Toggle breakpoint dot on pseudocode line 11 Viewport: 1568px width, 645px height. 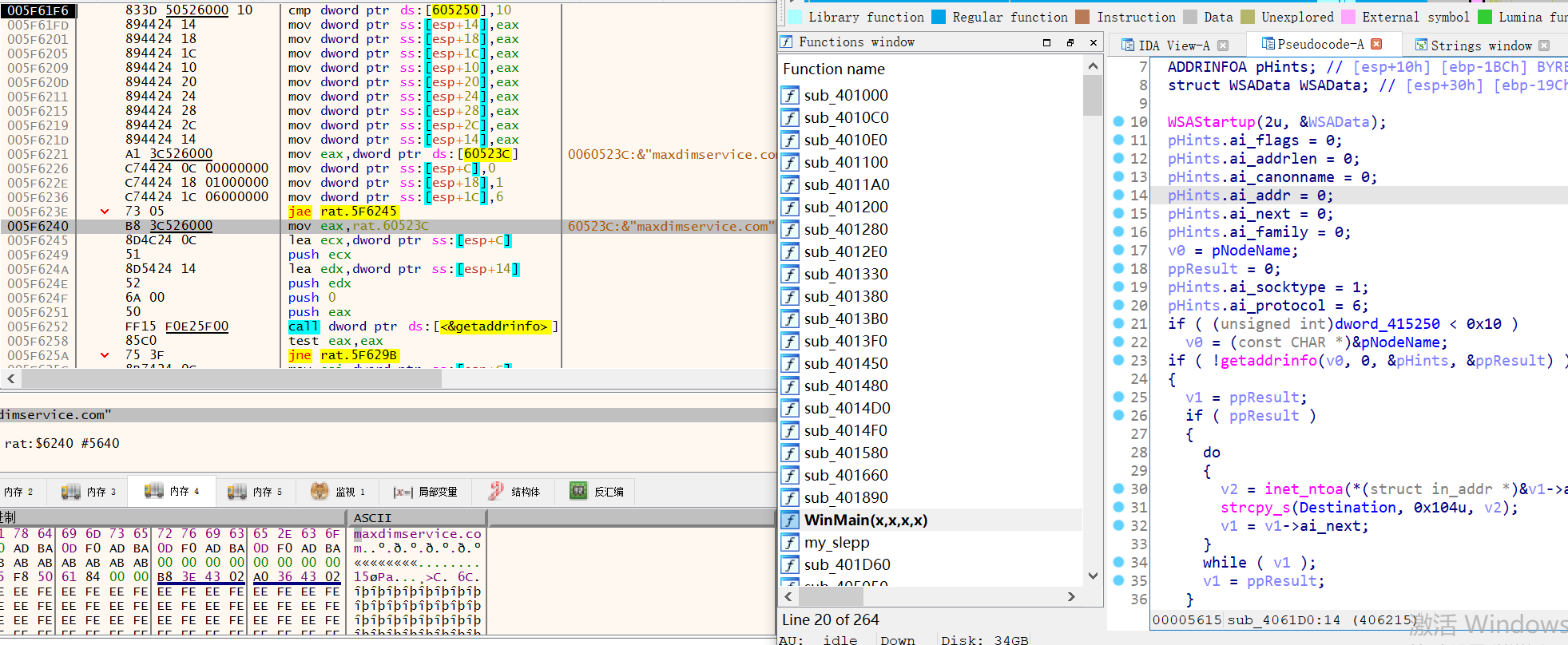coord(1118,140)
